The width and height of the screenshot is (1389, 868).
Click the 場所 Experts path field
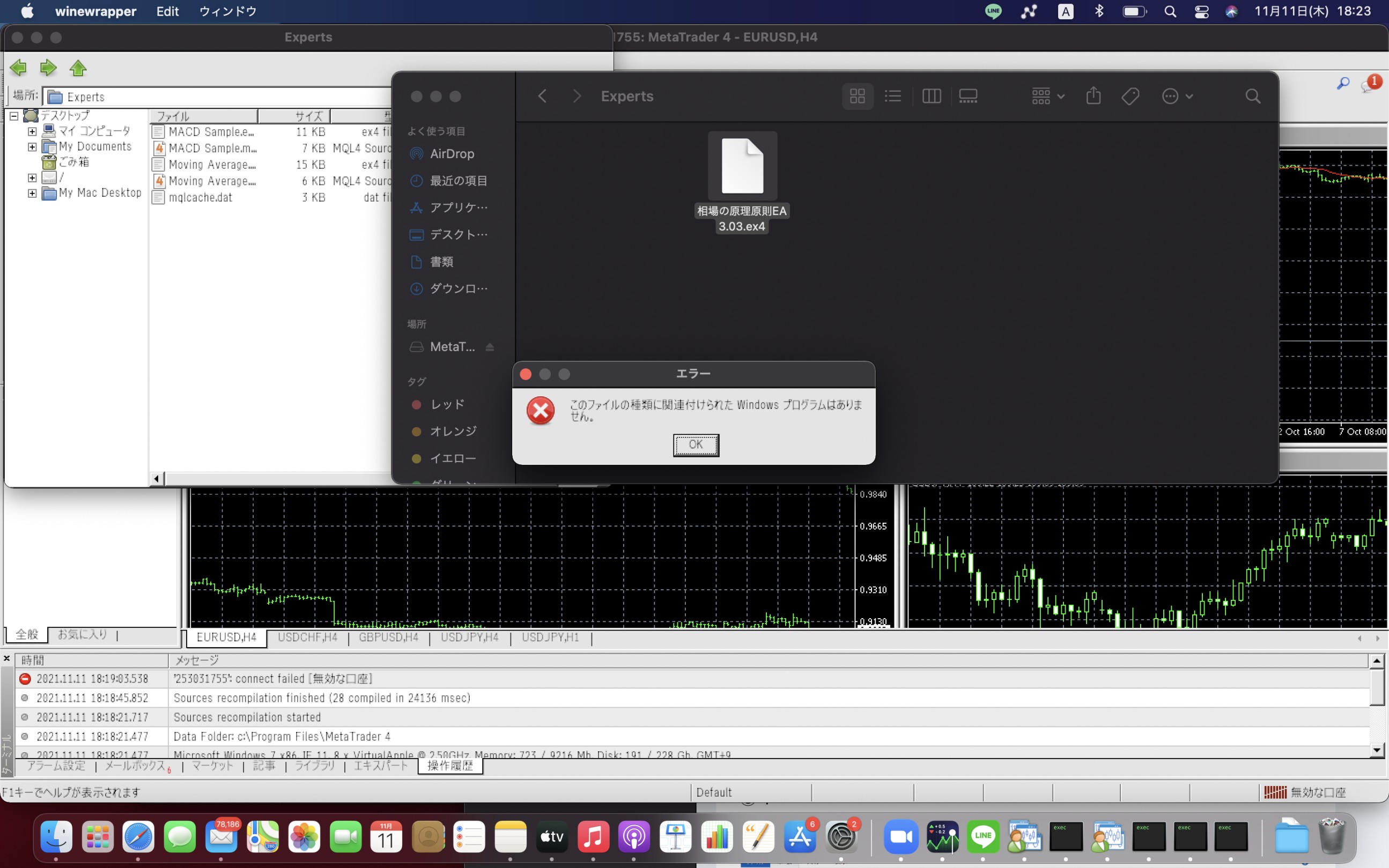click(x=218, y=97)
